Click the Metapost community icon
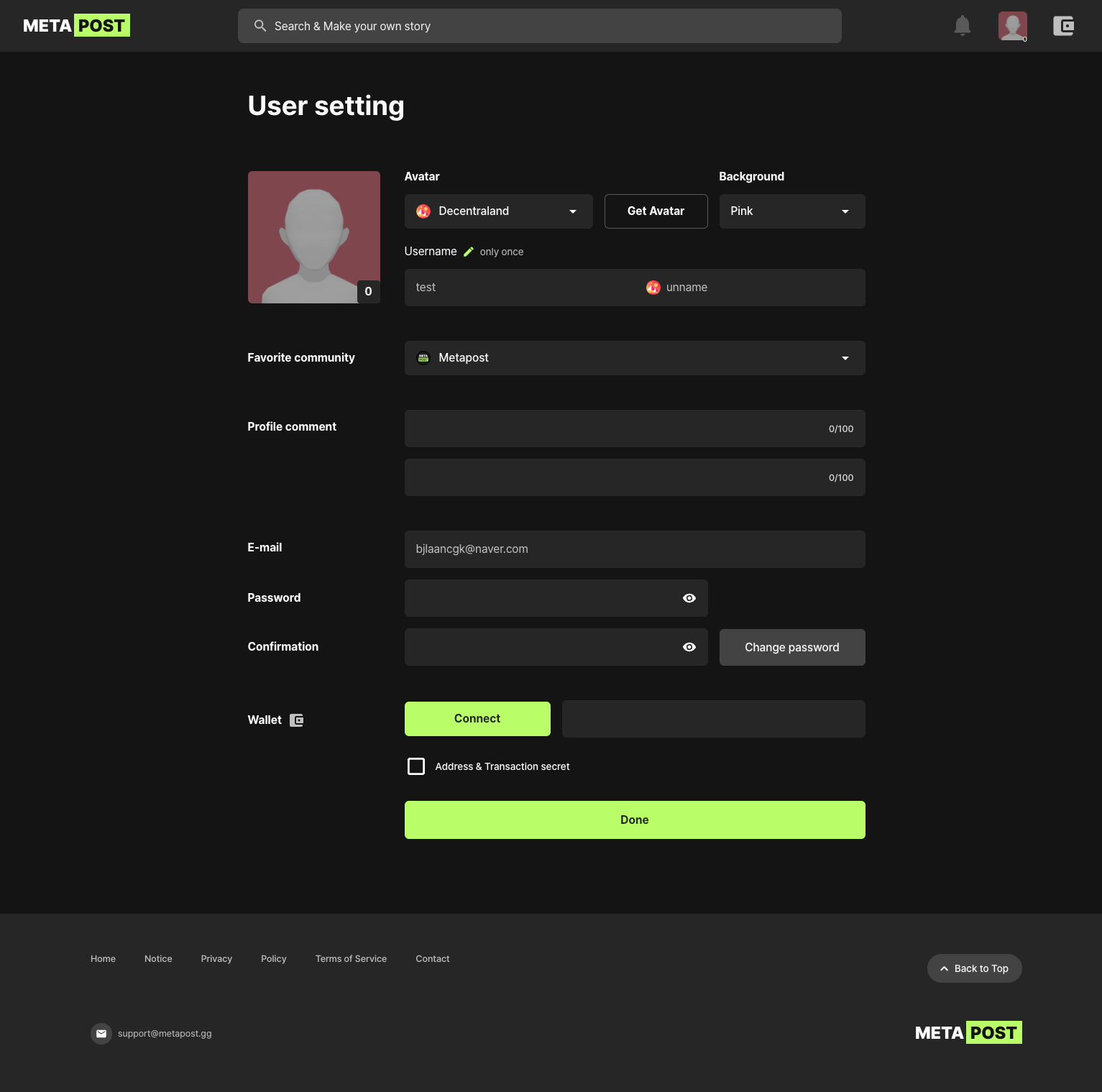Image resolution: width=1102 pixels, height=1092 pixels. (x=423, y=358)
